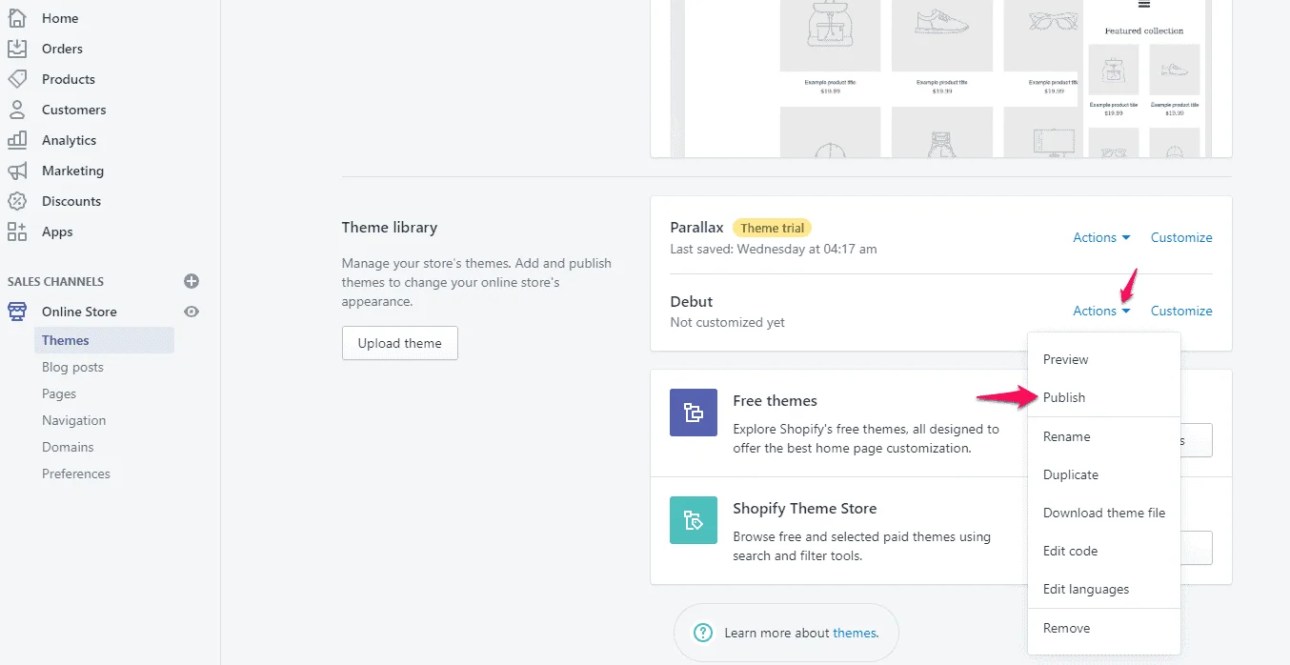The image size is (1290, 665).
Task: Click the help question mark icon
Action: [x=704, y=632]
